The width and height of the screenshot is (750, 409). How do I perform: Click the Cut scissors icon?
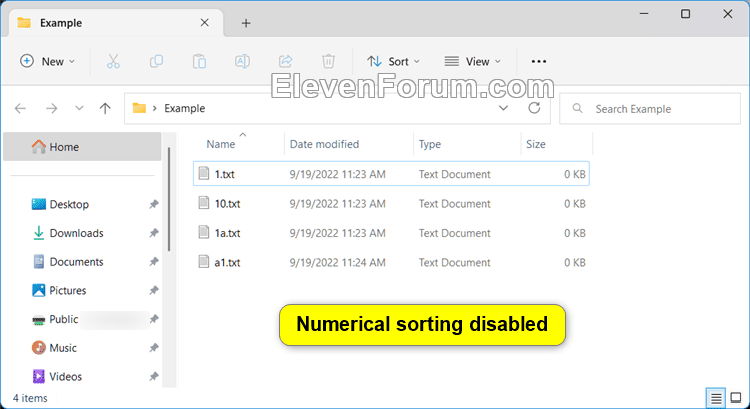(x=113, y=61)
